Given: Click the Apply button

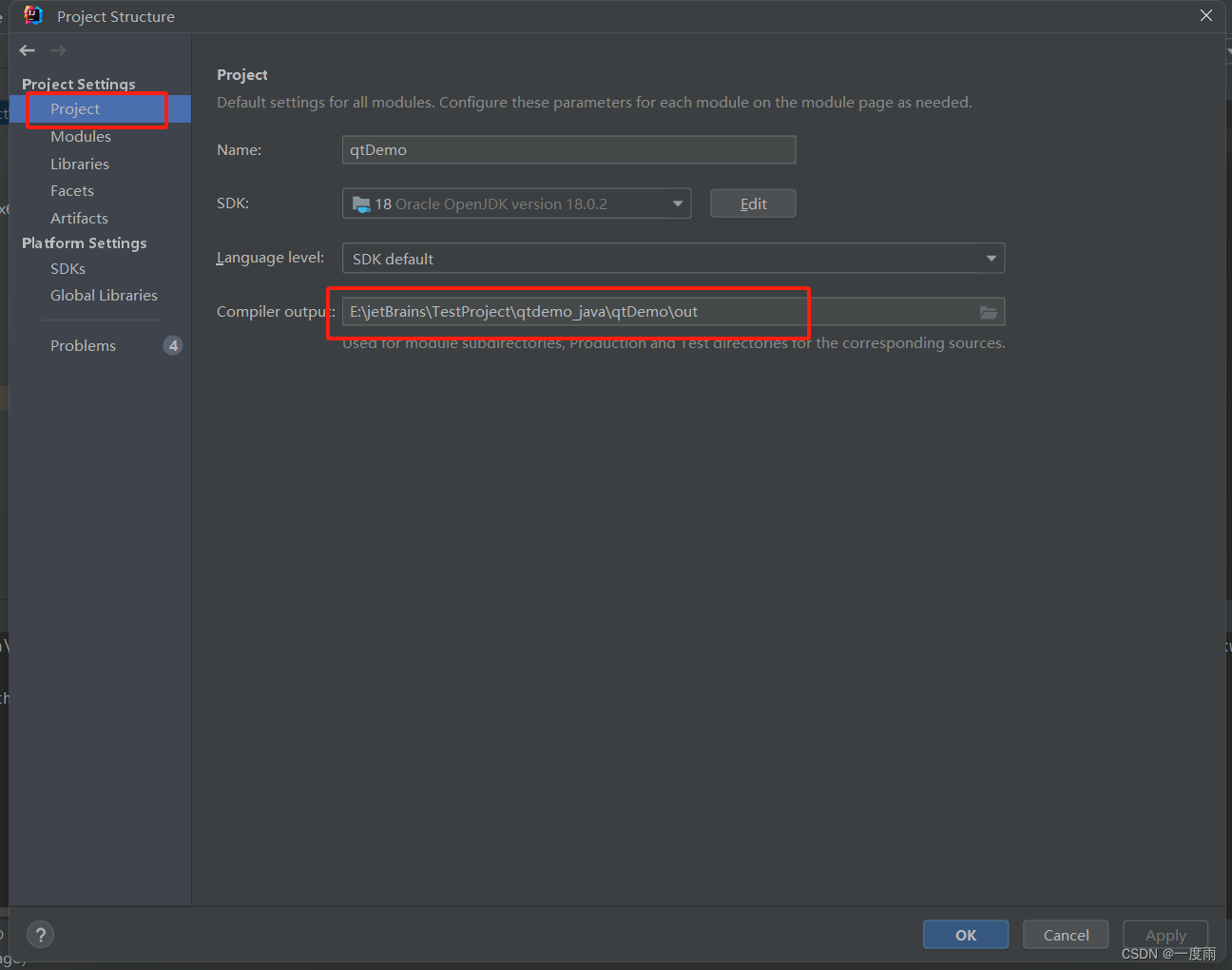Looking at the screenshot, I should click(x=1165, y=934).
